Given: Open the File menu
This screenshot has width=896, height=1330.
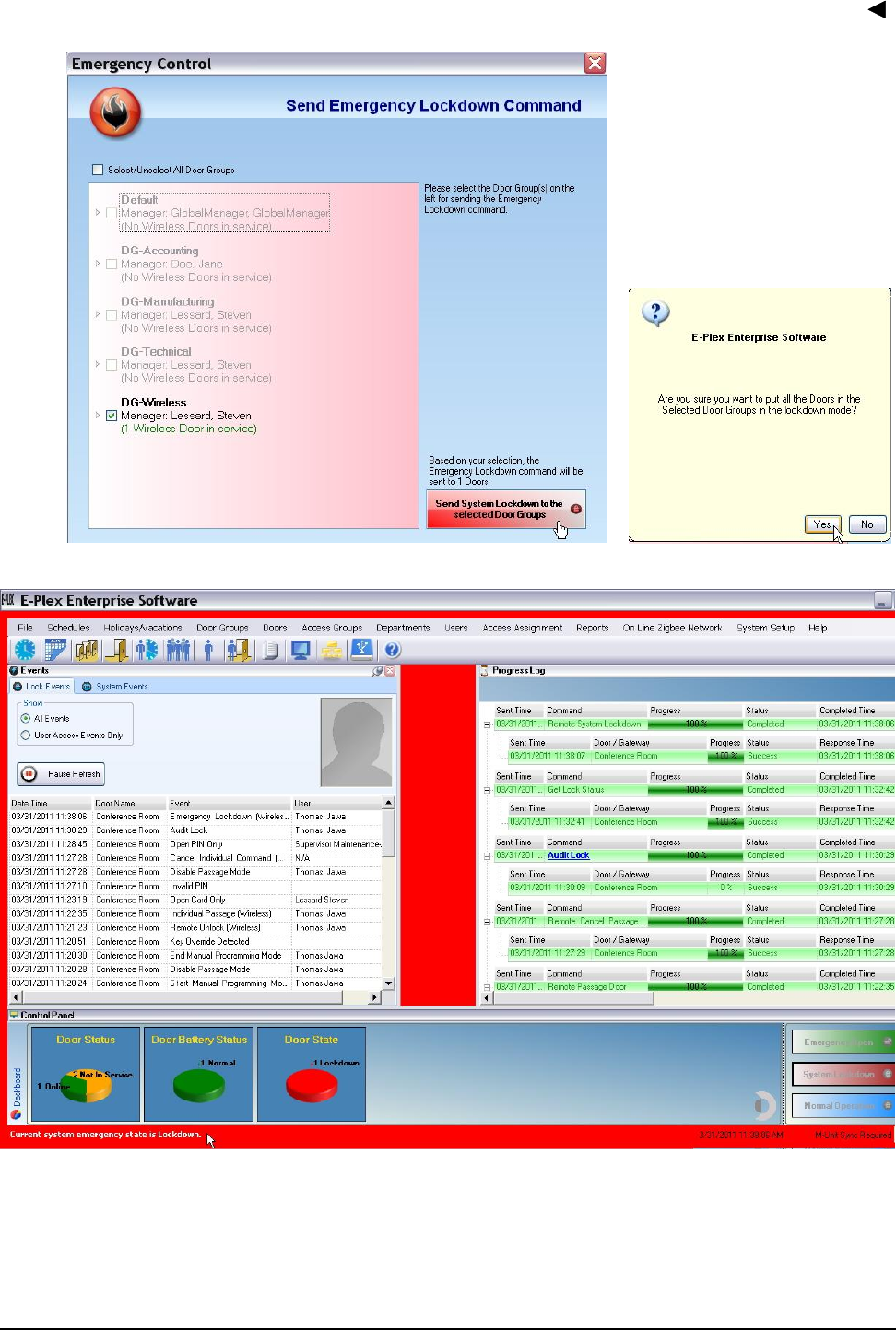Looking at the screenshot, I should [x=25, y=628].
